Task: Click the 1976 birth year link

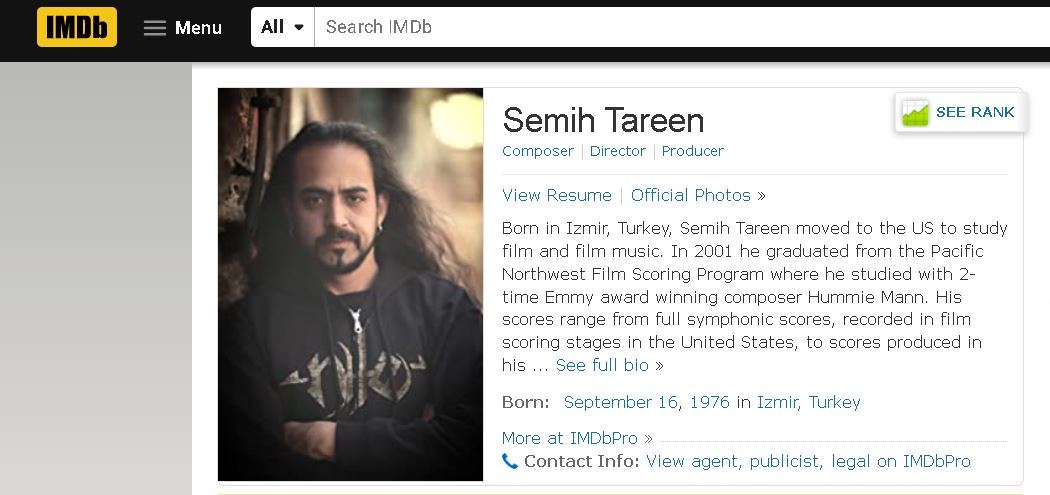Action: tap(709, 402)
